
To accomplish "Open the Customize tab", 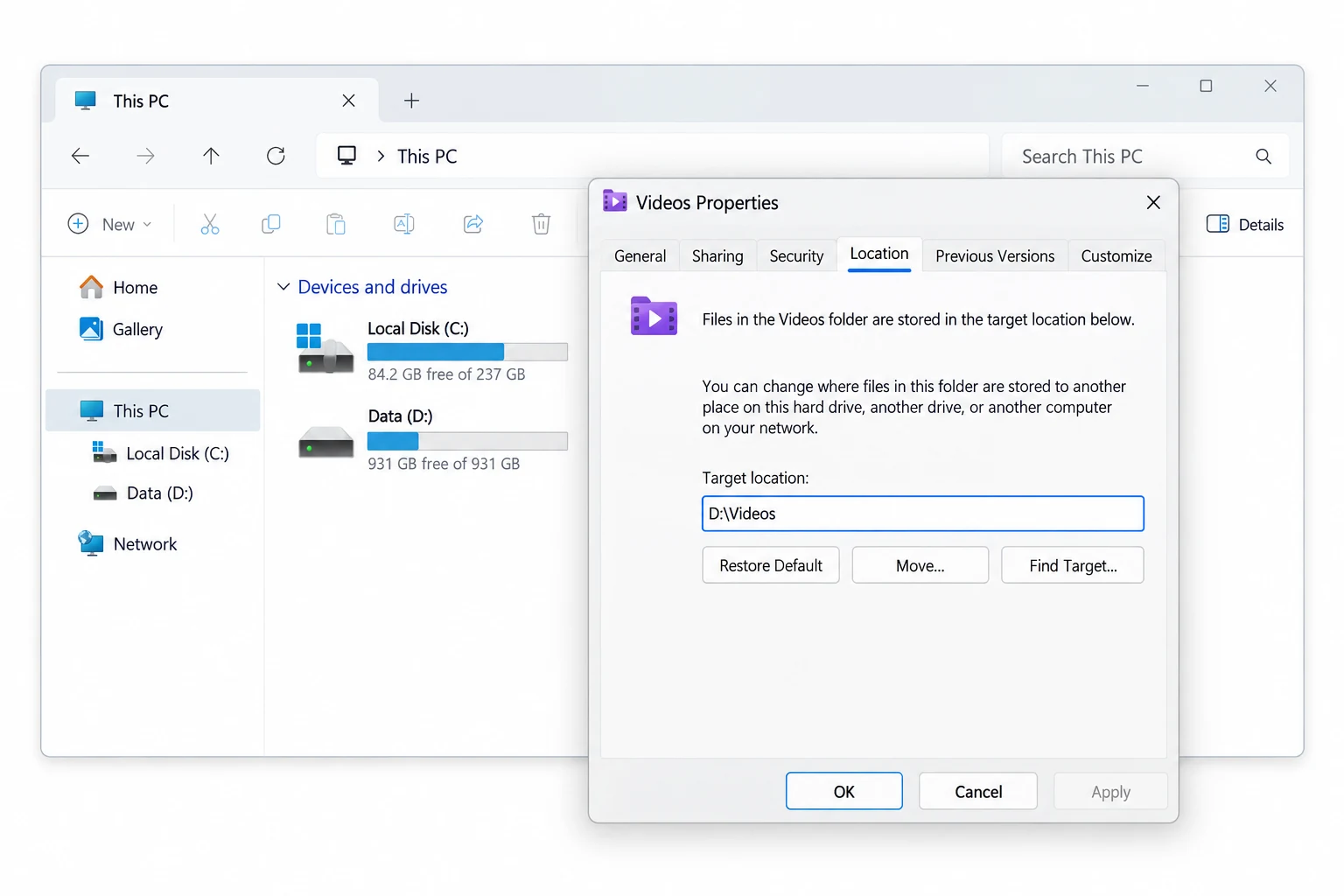I will pos(1116,255).
